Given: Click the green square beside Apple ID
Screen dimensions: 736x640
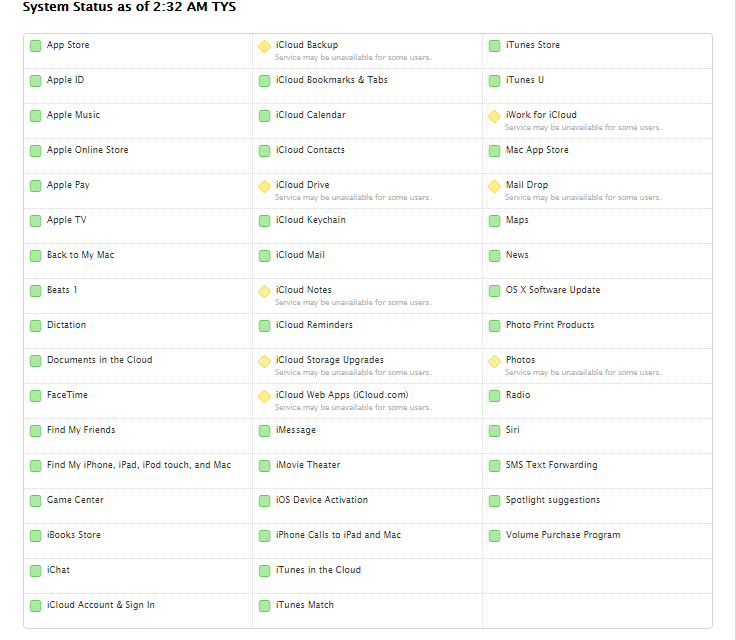Looking at the screenshot, I should point(35,81).
